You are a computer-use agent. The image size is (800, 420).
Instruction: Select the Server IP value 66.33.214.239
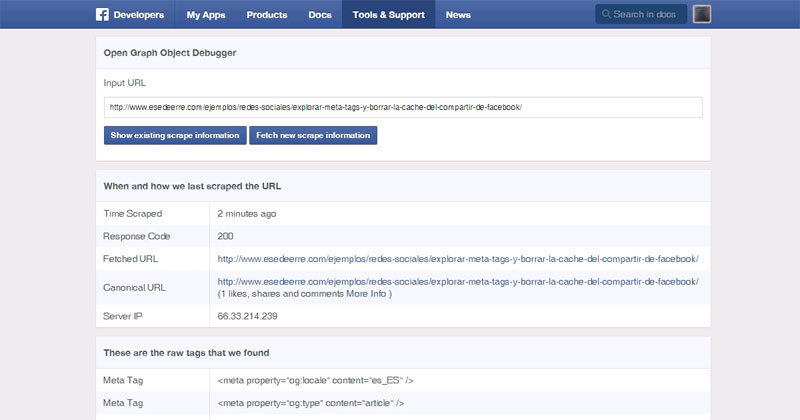[x=247, y=316]
